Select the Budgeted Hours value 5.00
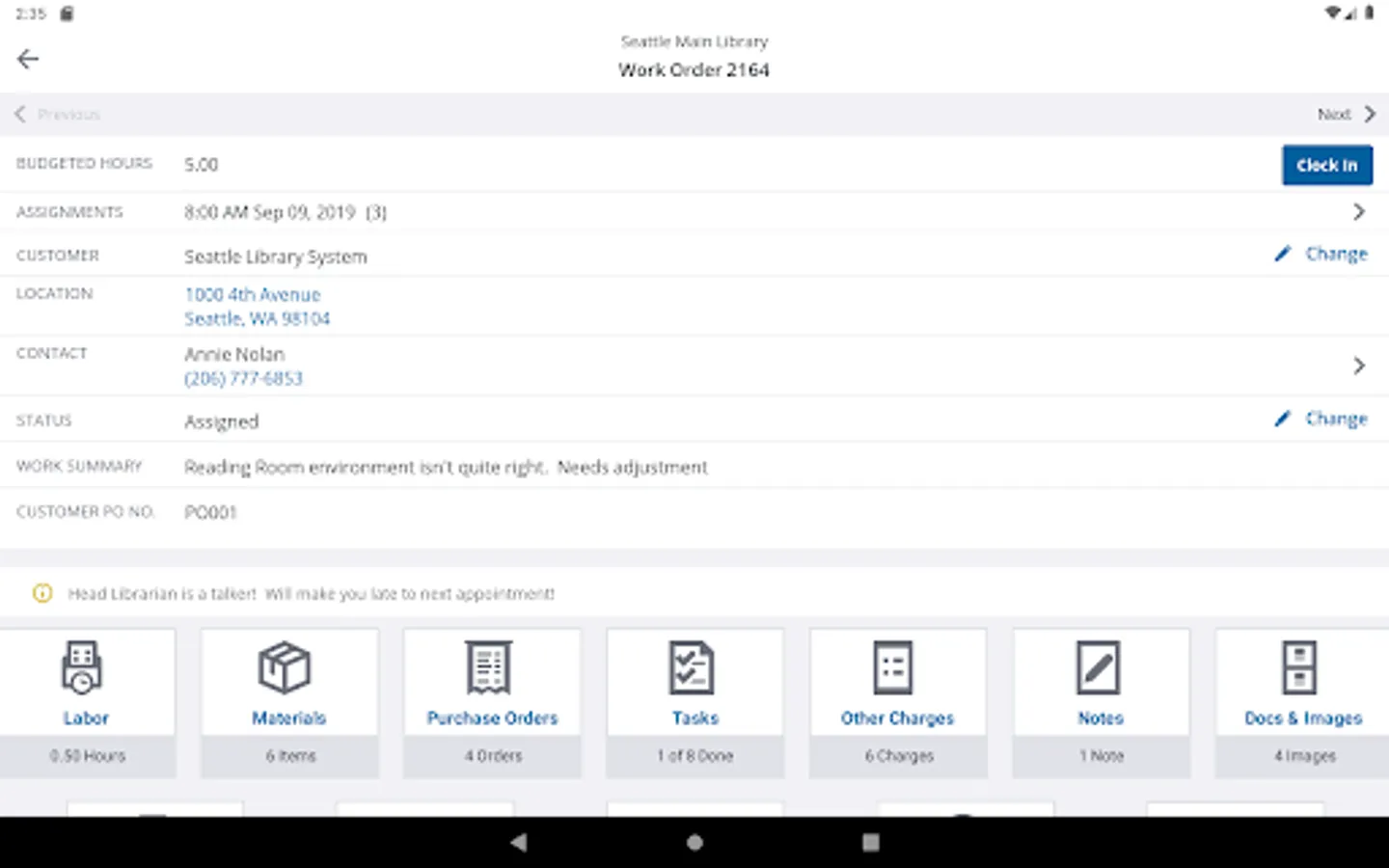This screenshot has width=1389, height=868. coord(202,165)
